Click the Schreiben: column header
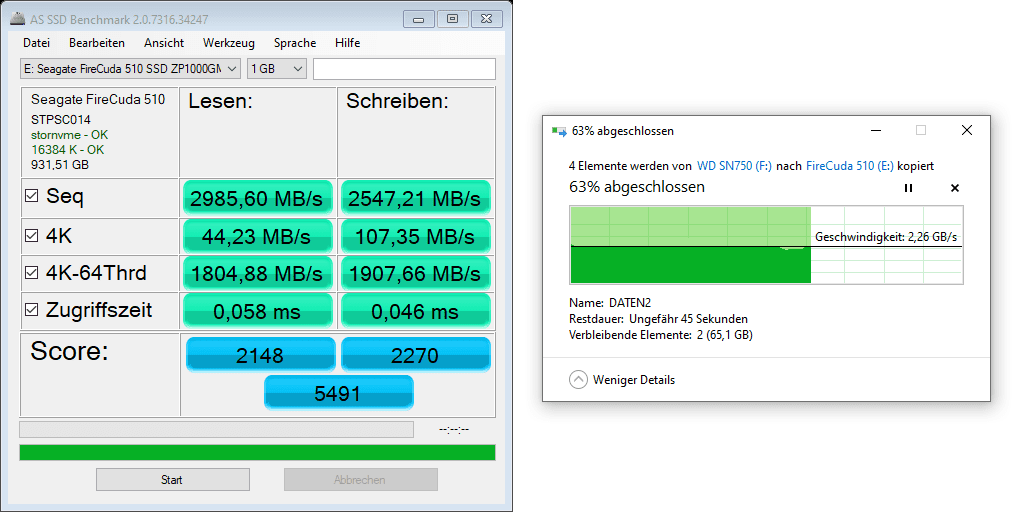 click(x=397, y=101)
